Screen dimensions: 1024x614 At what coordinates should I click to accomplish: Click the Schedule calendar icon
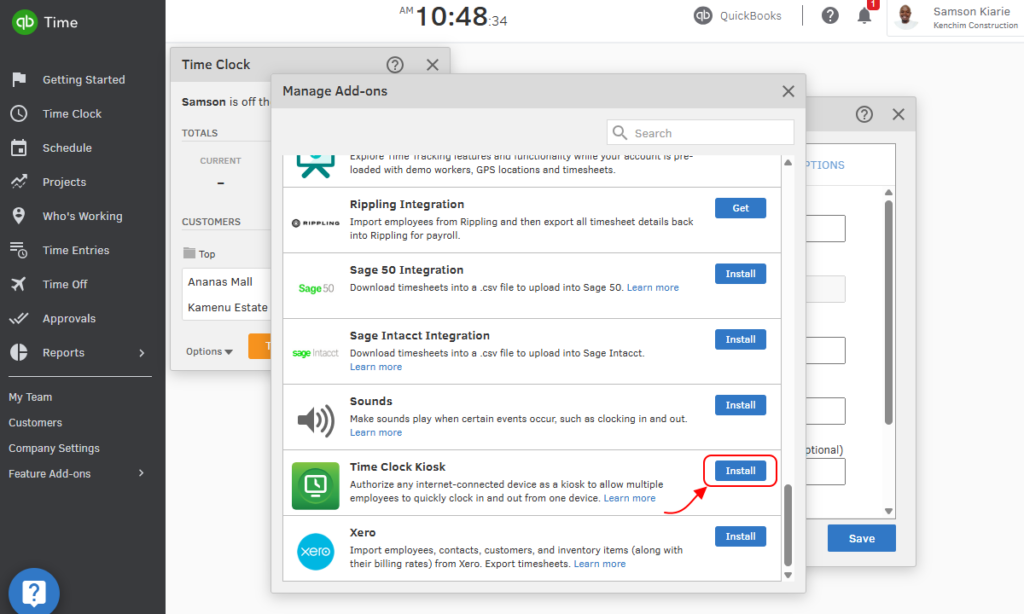click(19, 148)
